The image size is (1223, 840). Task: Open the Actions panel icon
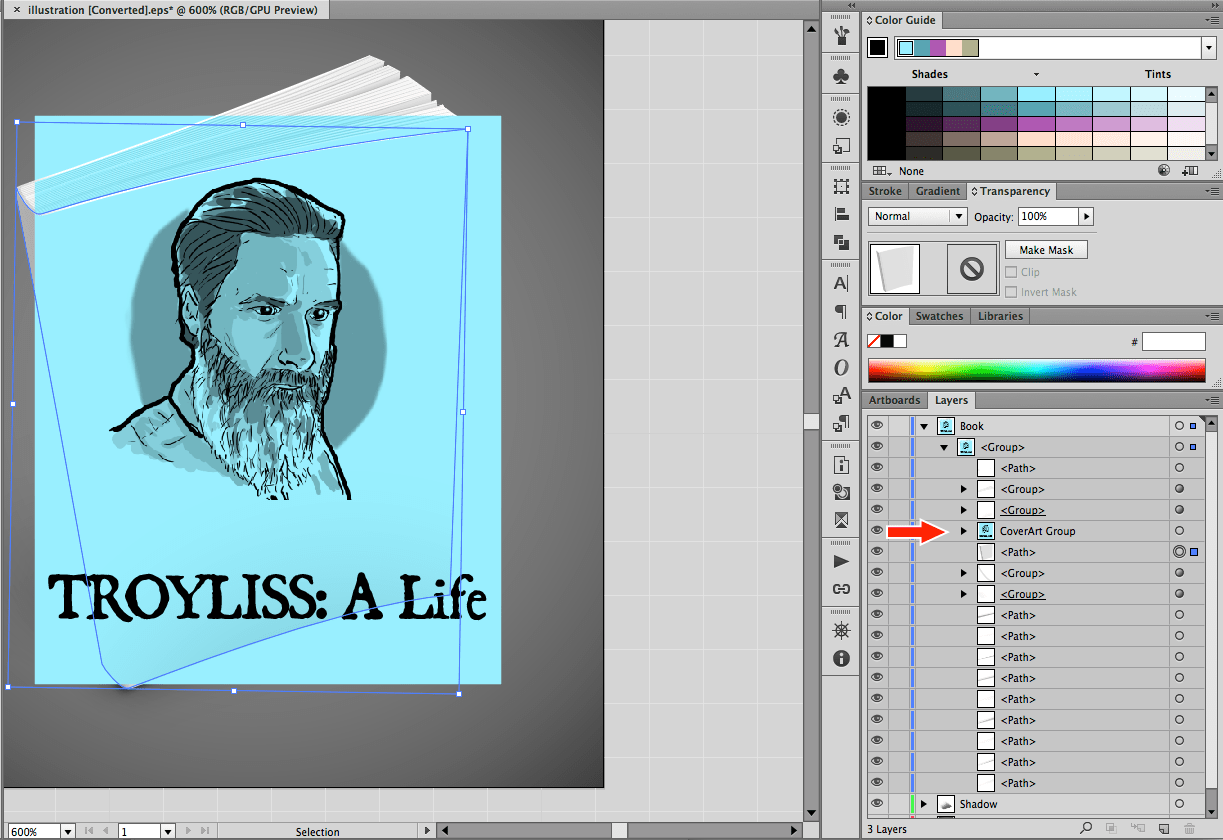(841, 561)
